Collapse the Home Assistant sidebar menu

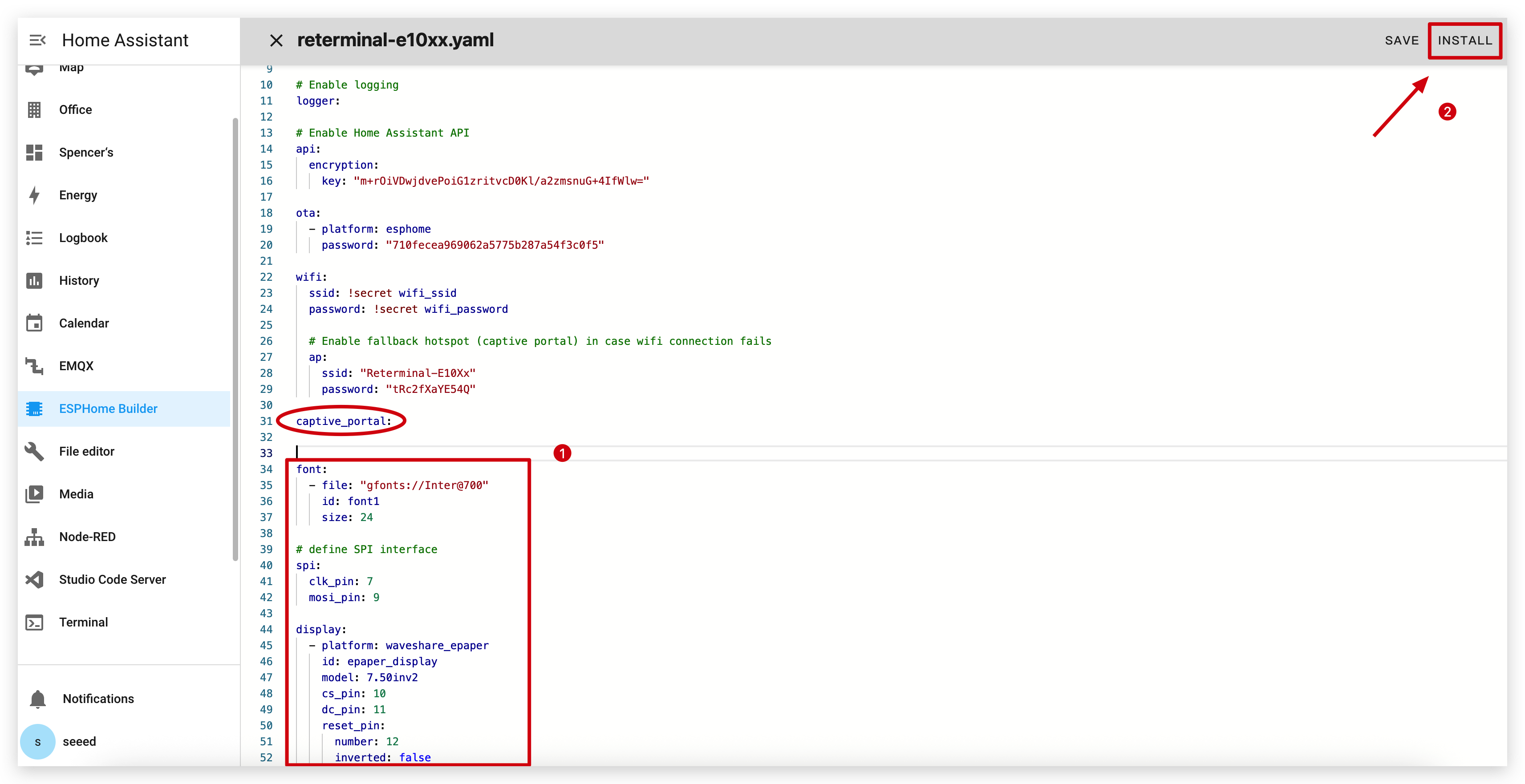pyautogui.click(x=37, y=40)
